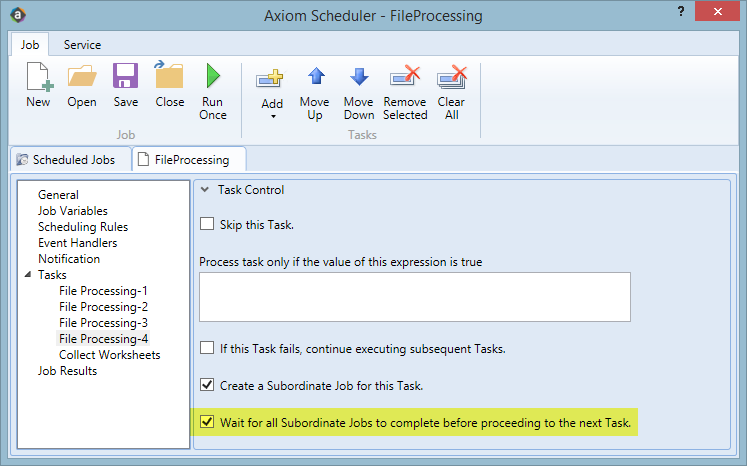The image size is (747, 466).
Task: Select Scheduling Rules in the tree
Action: pyautogui.click(x=83, y=227)
